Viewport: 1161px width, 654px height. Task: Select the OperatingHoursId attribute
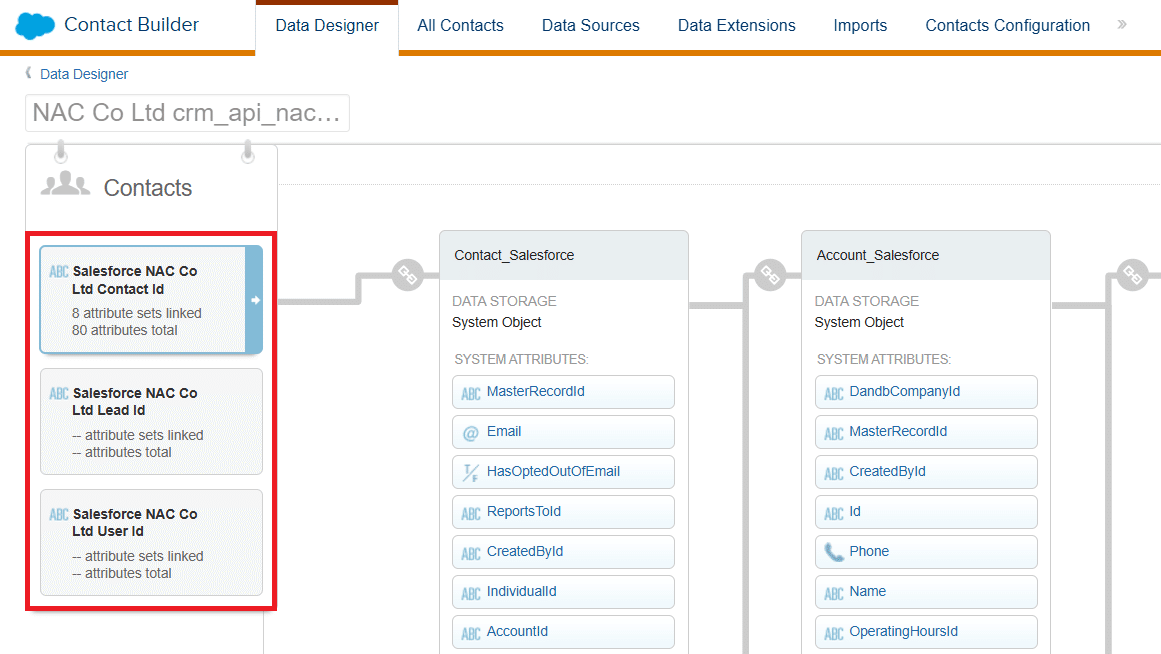[x=926, y=632]
